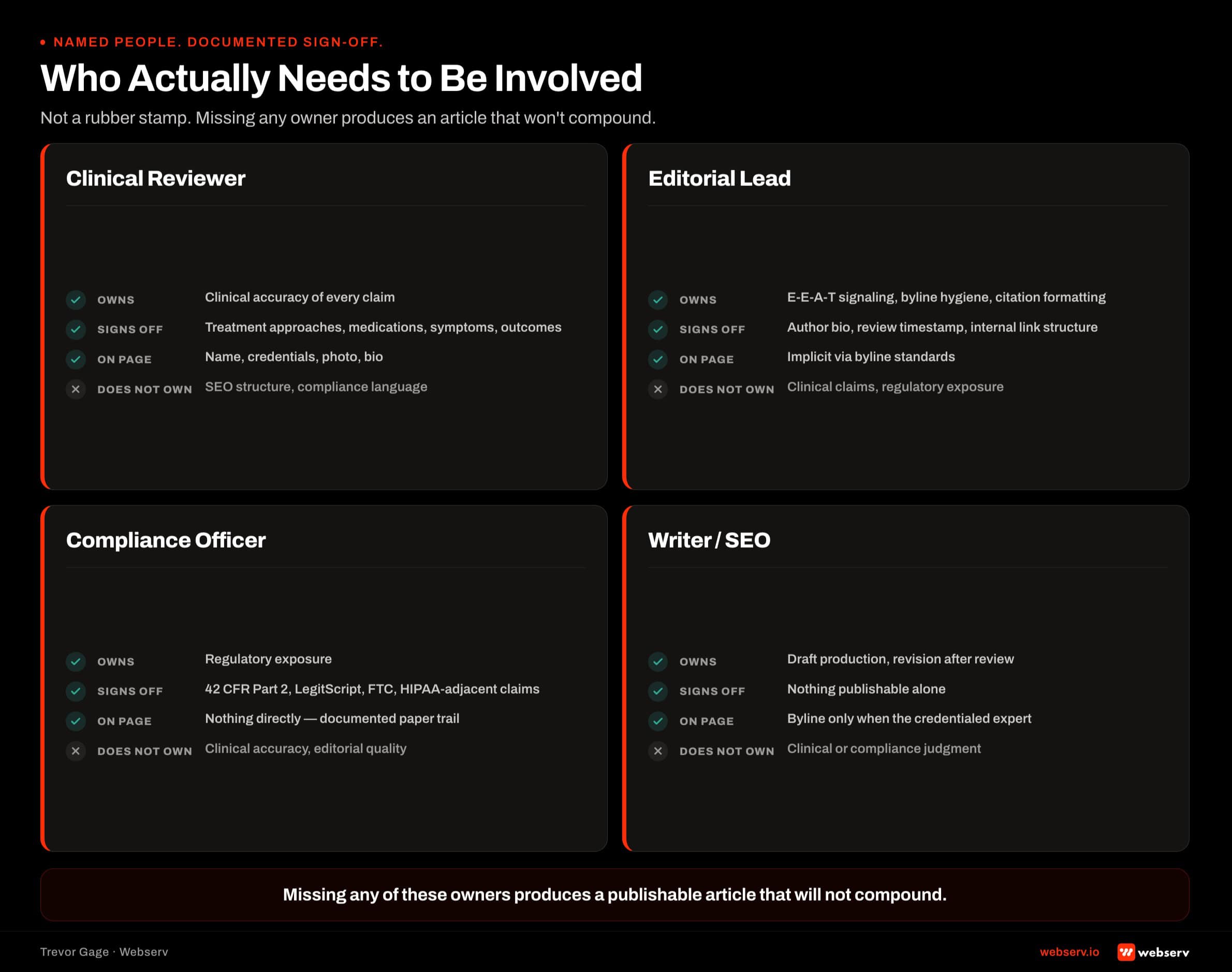The image size is (1232, 972).
Task: Click the checkmark icon beside Compliance Officer ON PAGE
Action: coord(76,721)
